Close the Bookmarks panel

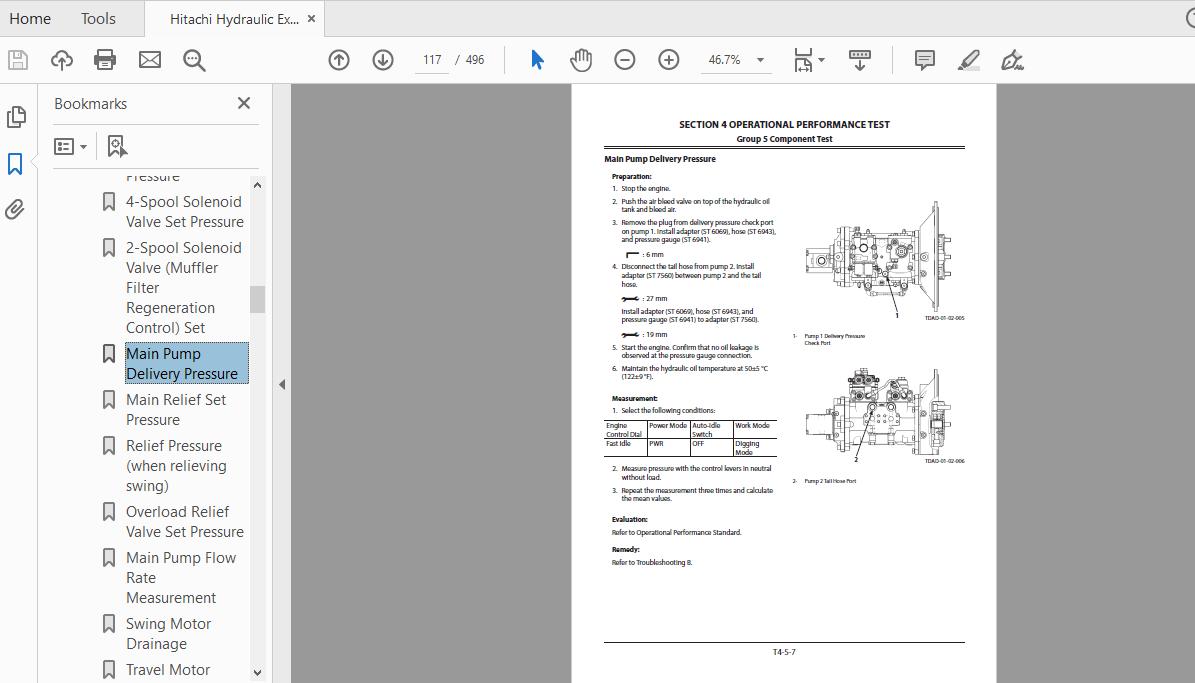coord(244,103)
